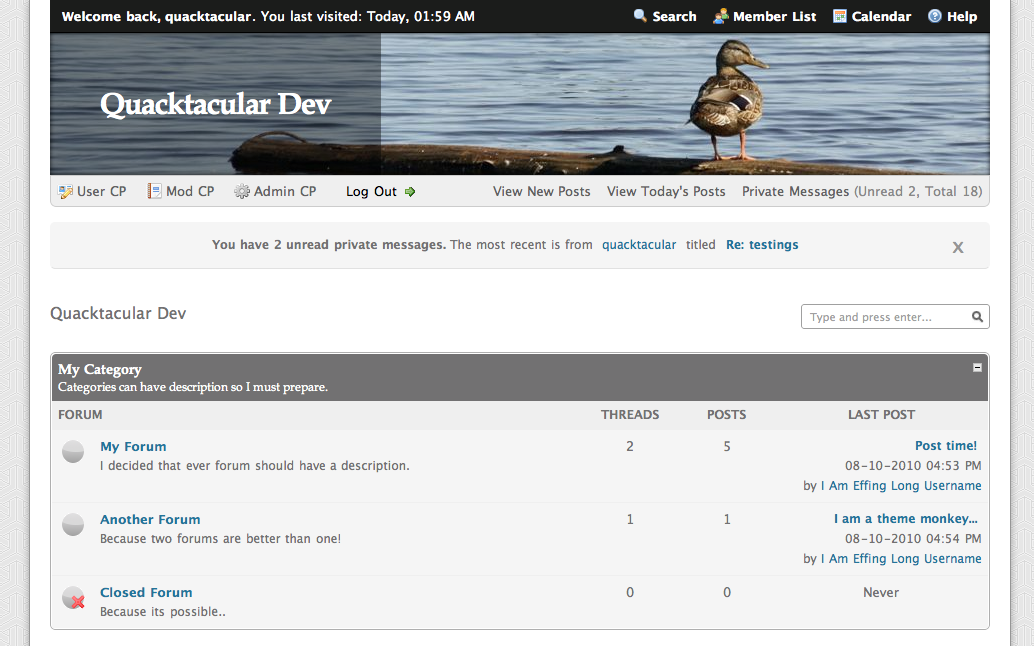Click the User CP icon
Image resolution: width=1034 pixels, height=646 pixels.
tap(66, 191)
